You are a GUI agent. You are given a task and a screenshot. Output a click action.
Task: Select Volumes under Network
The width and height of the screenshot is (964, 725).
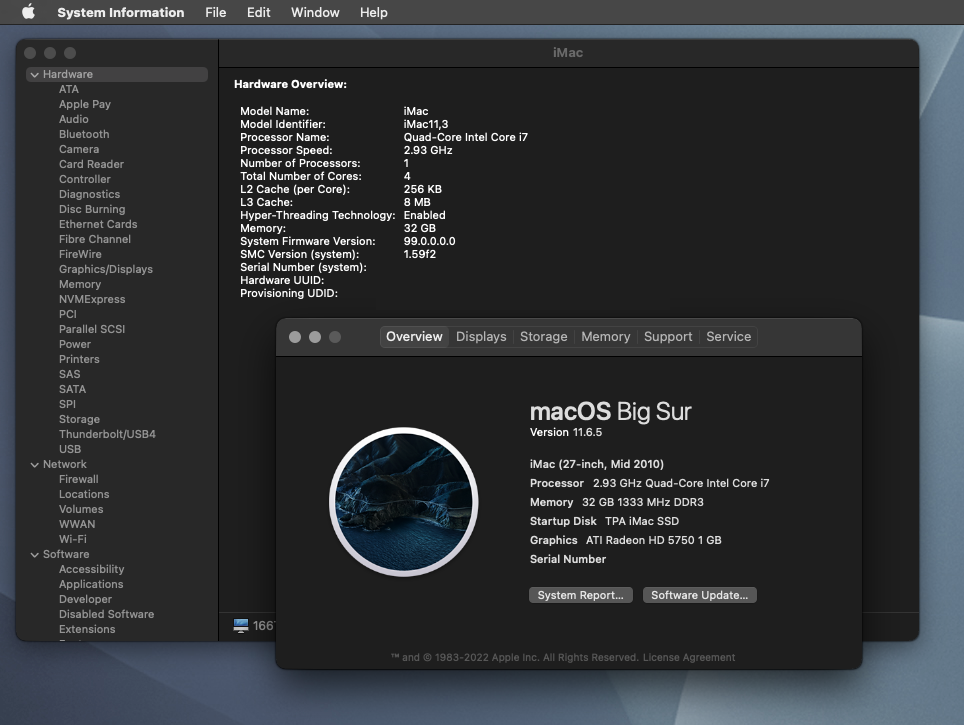pyautogui.click(x=81, y=509)
